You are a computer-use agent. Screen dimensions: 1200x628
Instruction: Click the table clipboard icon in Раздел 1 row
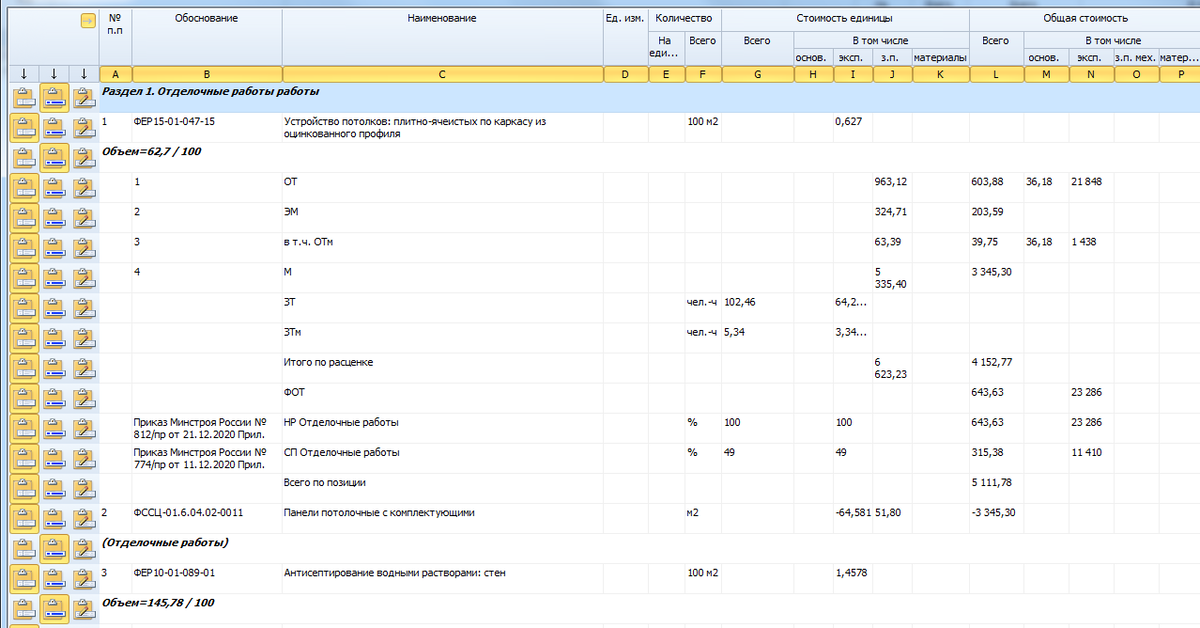[24, 98]
